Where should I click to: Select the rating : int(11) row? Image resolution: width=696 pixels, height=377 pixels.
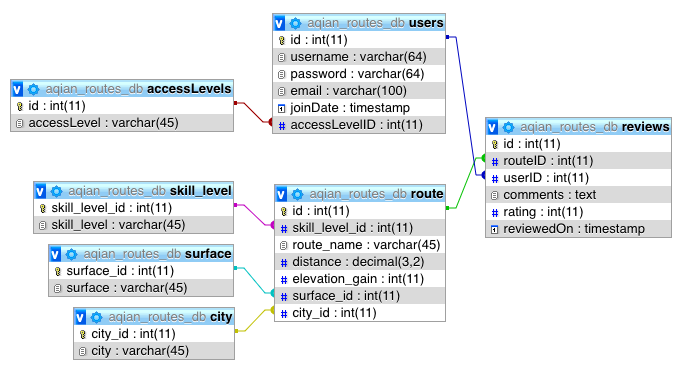point(578,212)
